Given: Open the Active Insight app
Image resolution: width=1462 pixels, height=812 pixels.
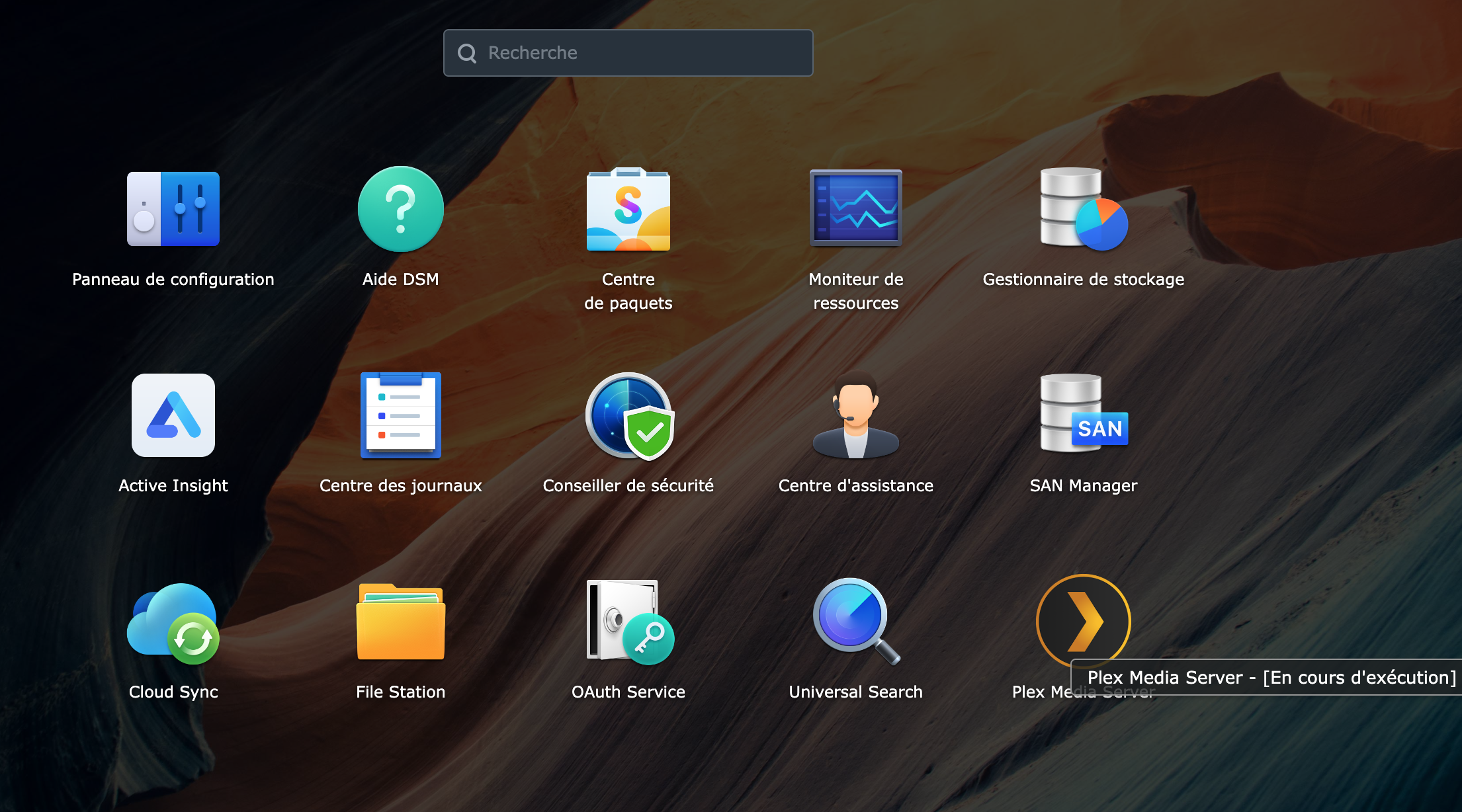Looking at the screenshot, I should (x=173, y=415).
